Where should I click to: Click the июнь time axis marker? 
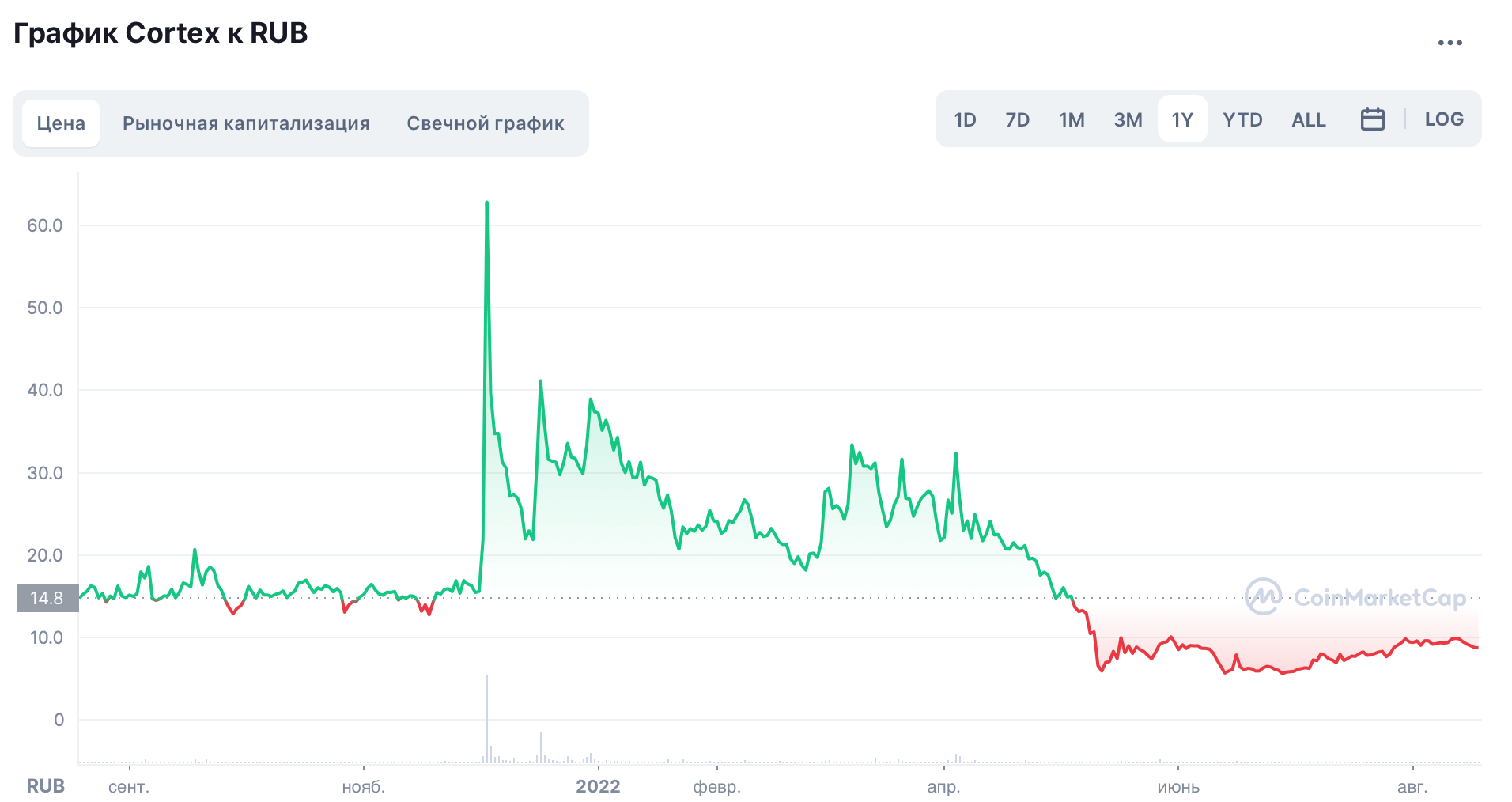pos(1177,787)
